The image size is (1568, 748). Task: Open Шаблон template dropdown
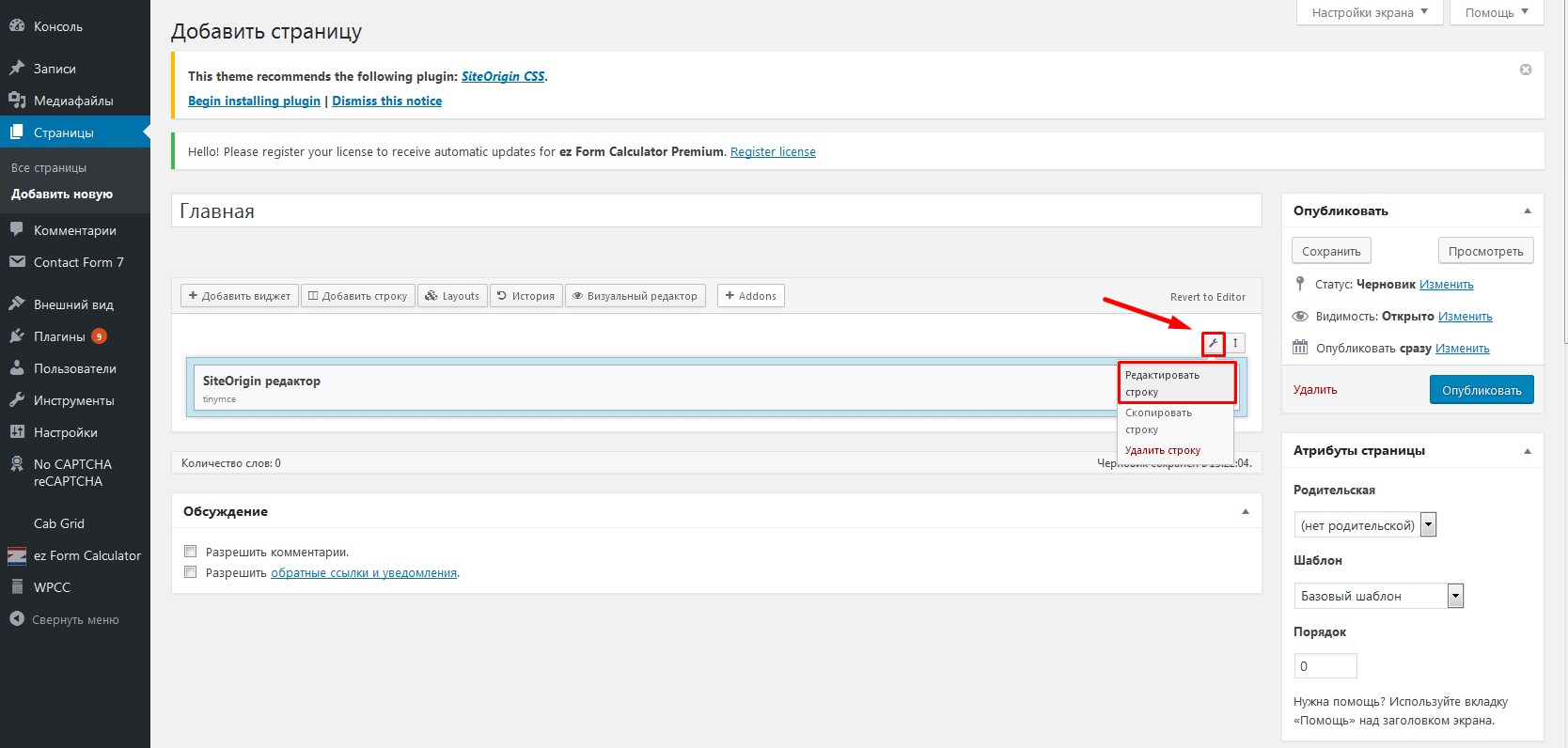pos(1379,596)
